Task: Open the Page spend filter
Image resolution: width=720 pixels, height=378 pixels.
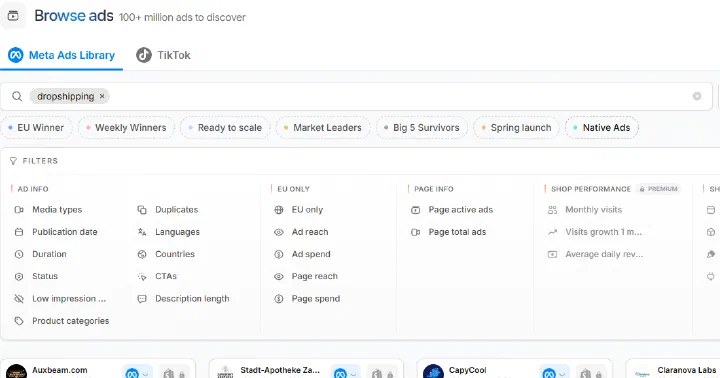Action: point(307,299)
